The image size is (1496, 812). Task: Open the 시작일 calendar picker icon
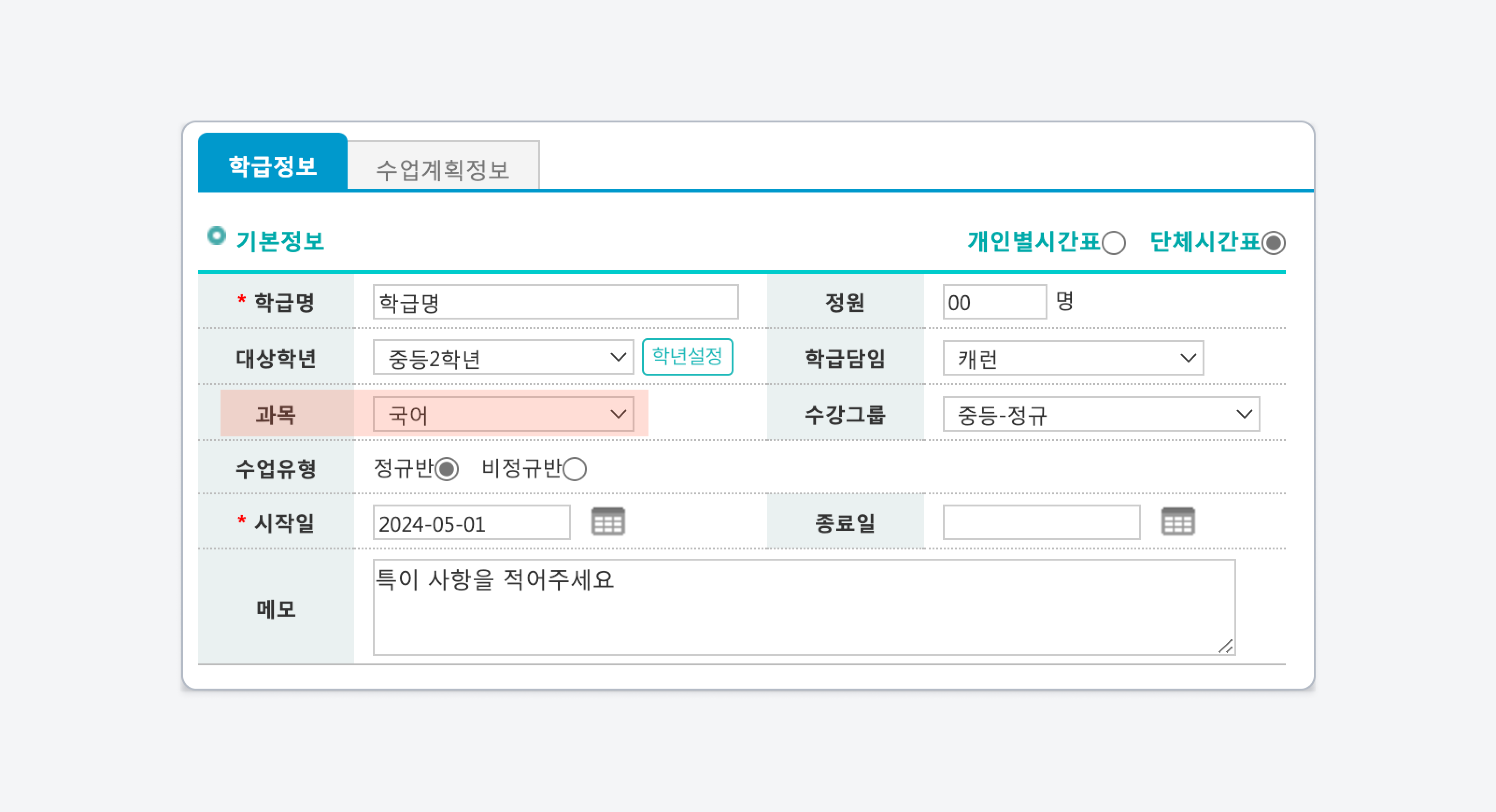pyautogui.click(x=607, y=521)
